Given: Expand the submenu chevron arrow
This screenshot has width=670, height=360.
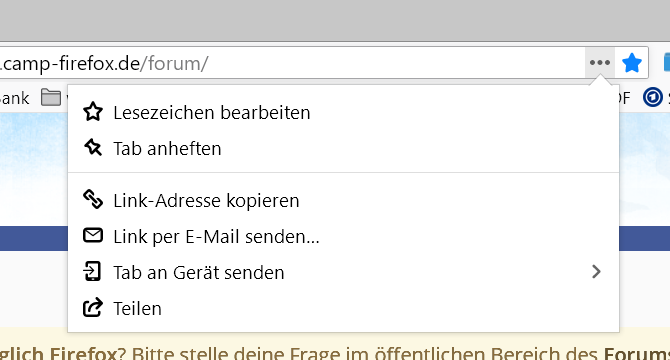Looking at the screenshot, I should (x=597, y=272).
